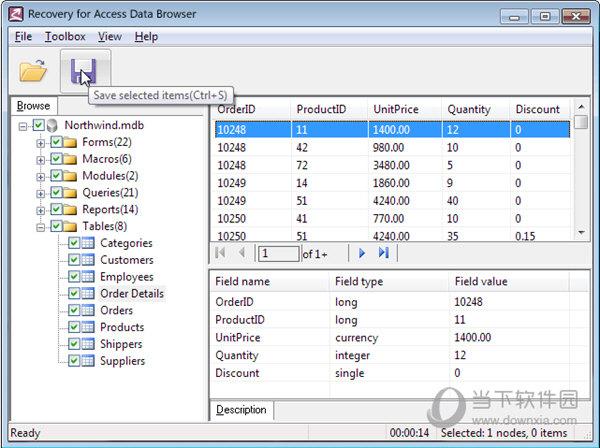Toggle the Queries(21) checkbox
The width and height of the screenshot is (600, 448).
56,192
